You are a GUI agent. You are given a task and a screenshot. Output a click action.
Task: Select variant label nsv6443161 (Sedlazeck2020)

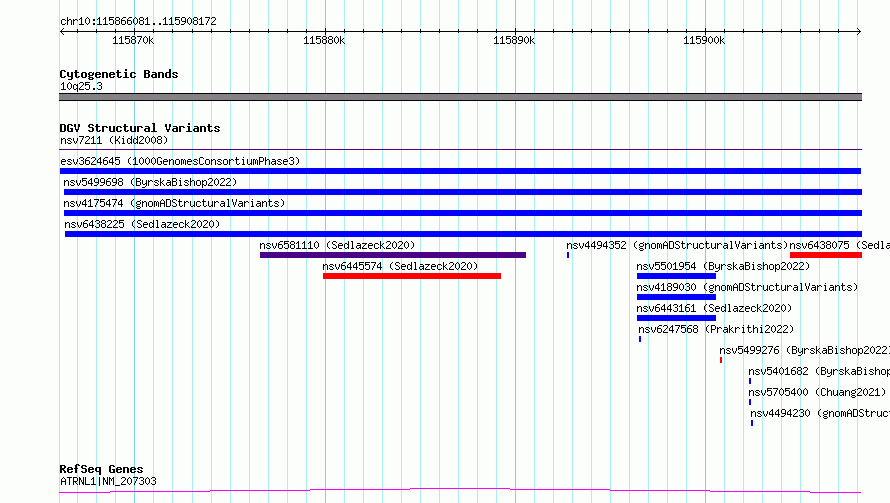click(714, 308)
